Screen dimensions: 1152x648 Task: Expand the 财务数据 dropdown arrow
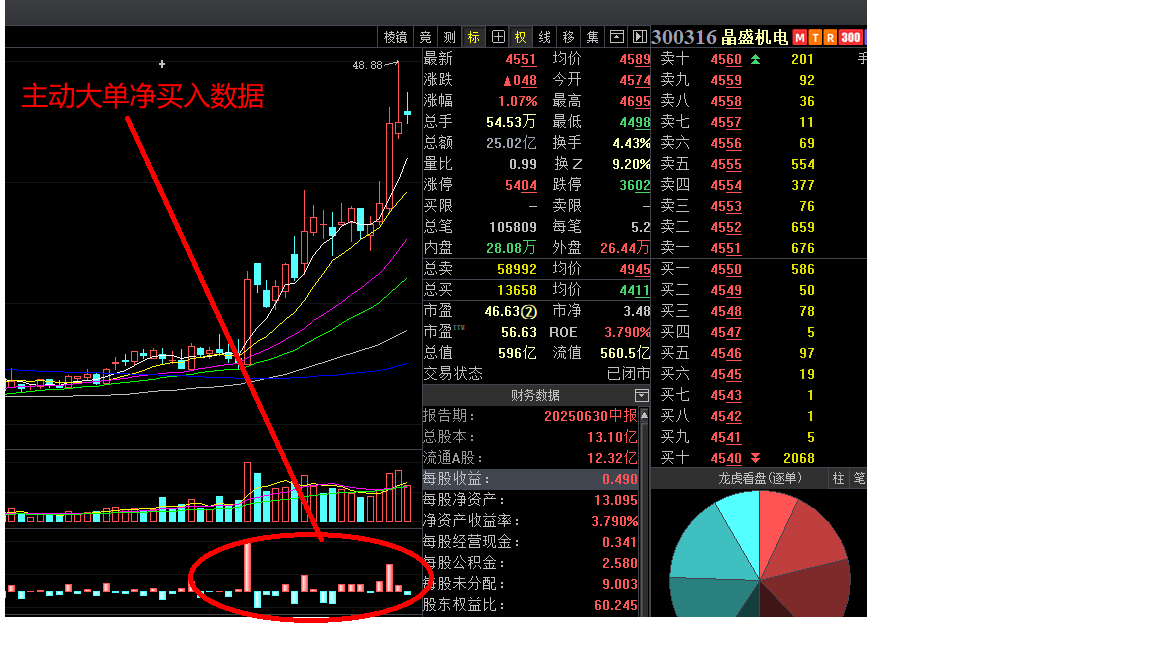click(x=641, y=395)
